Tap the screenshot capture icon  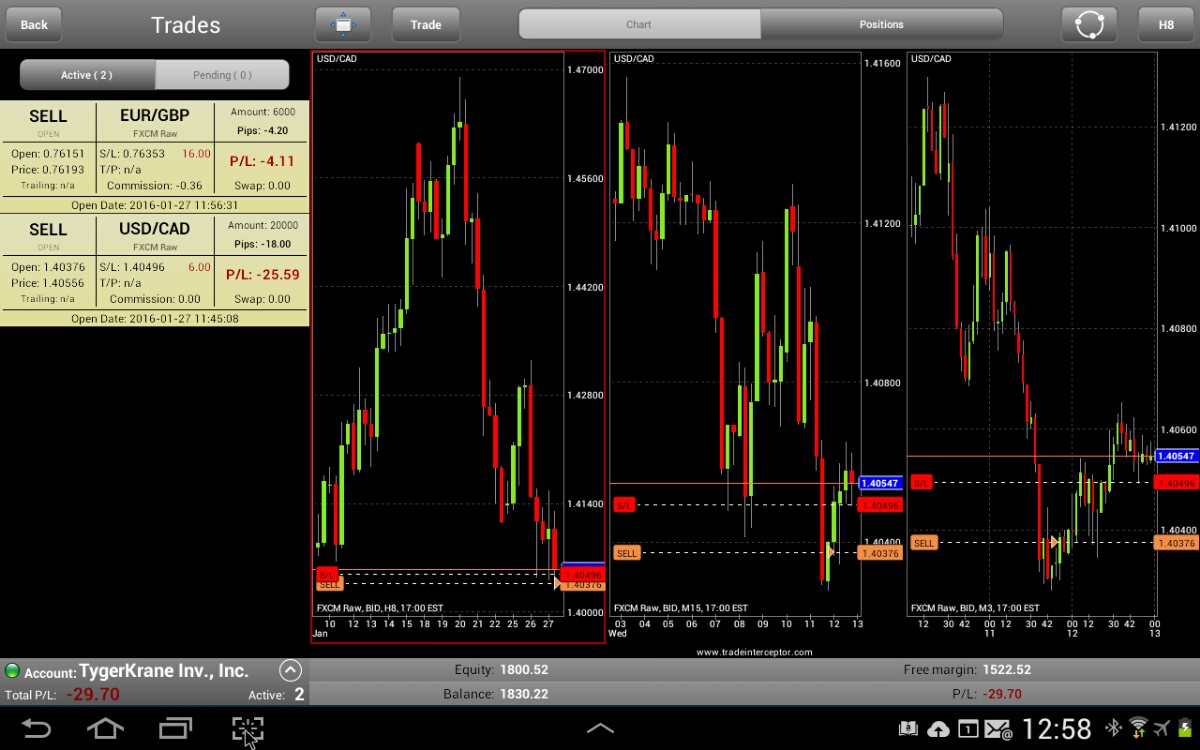click(247, 729)
